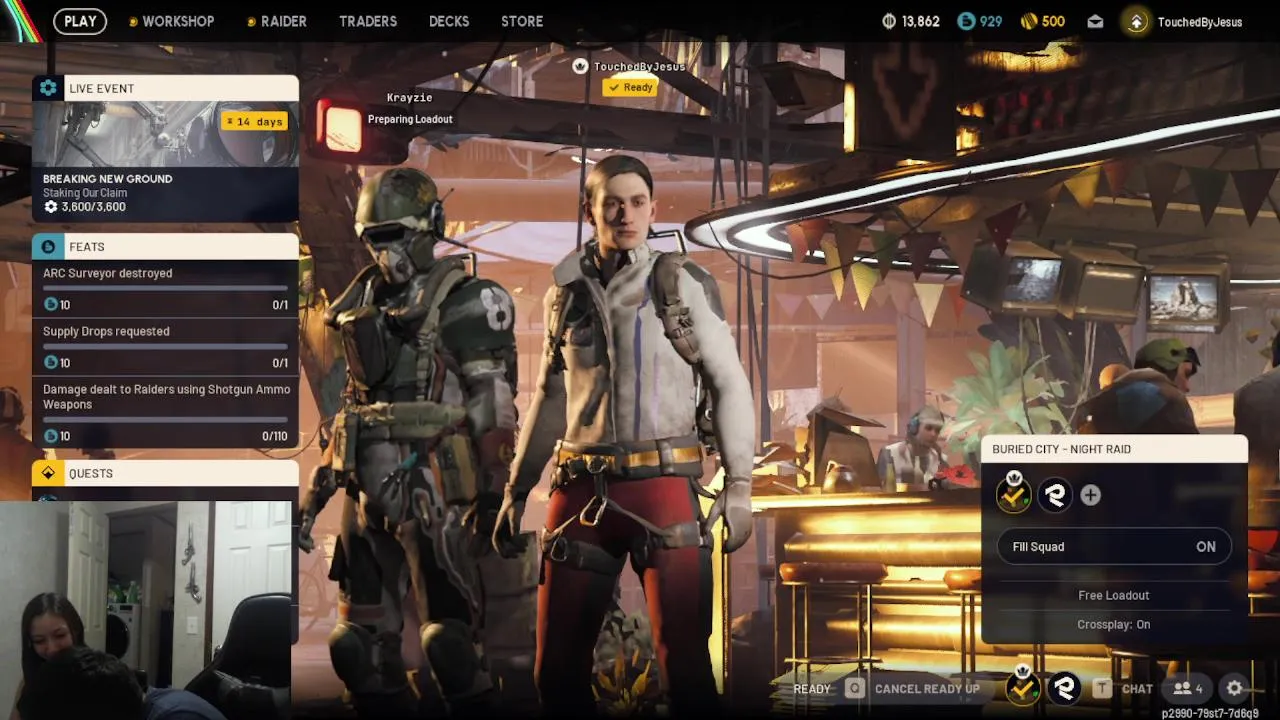Open the FEATS panel header
Image resolution: width=1280 pixels, height=720 pixels.
pos(165,246)
